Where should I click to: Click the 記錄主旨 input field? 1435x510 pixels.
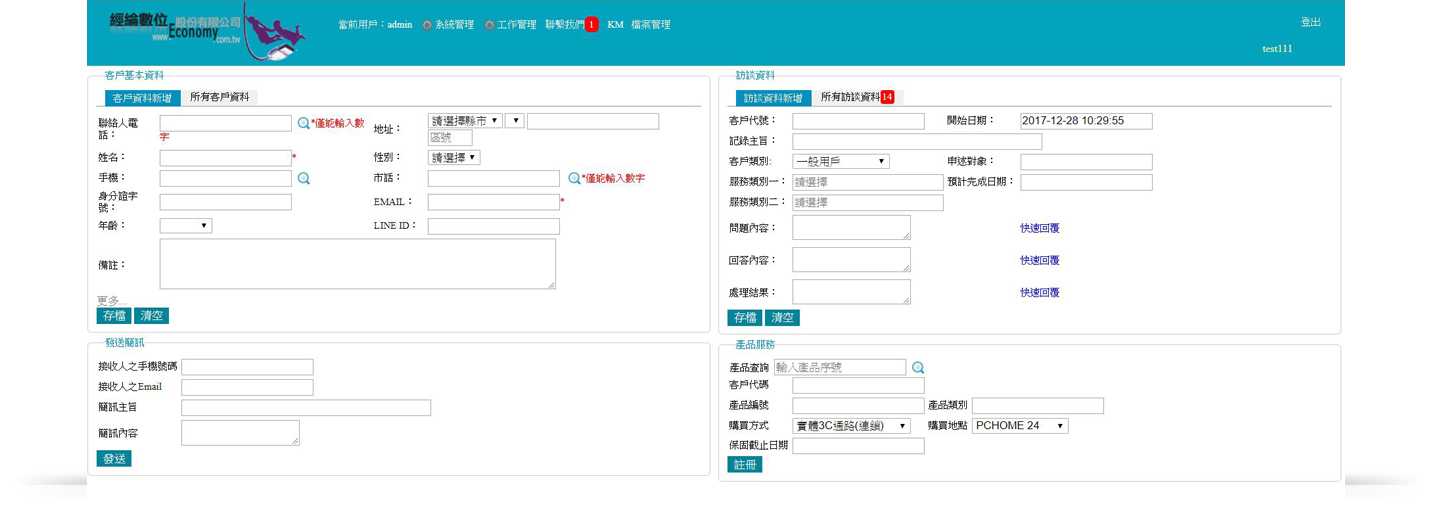click(x=916, y=142)
